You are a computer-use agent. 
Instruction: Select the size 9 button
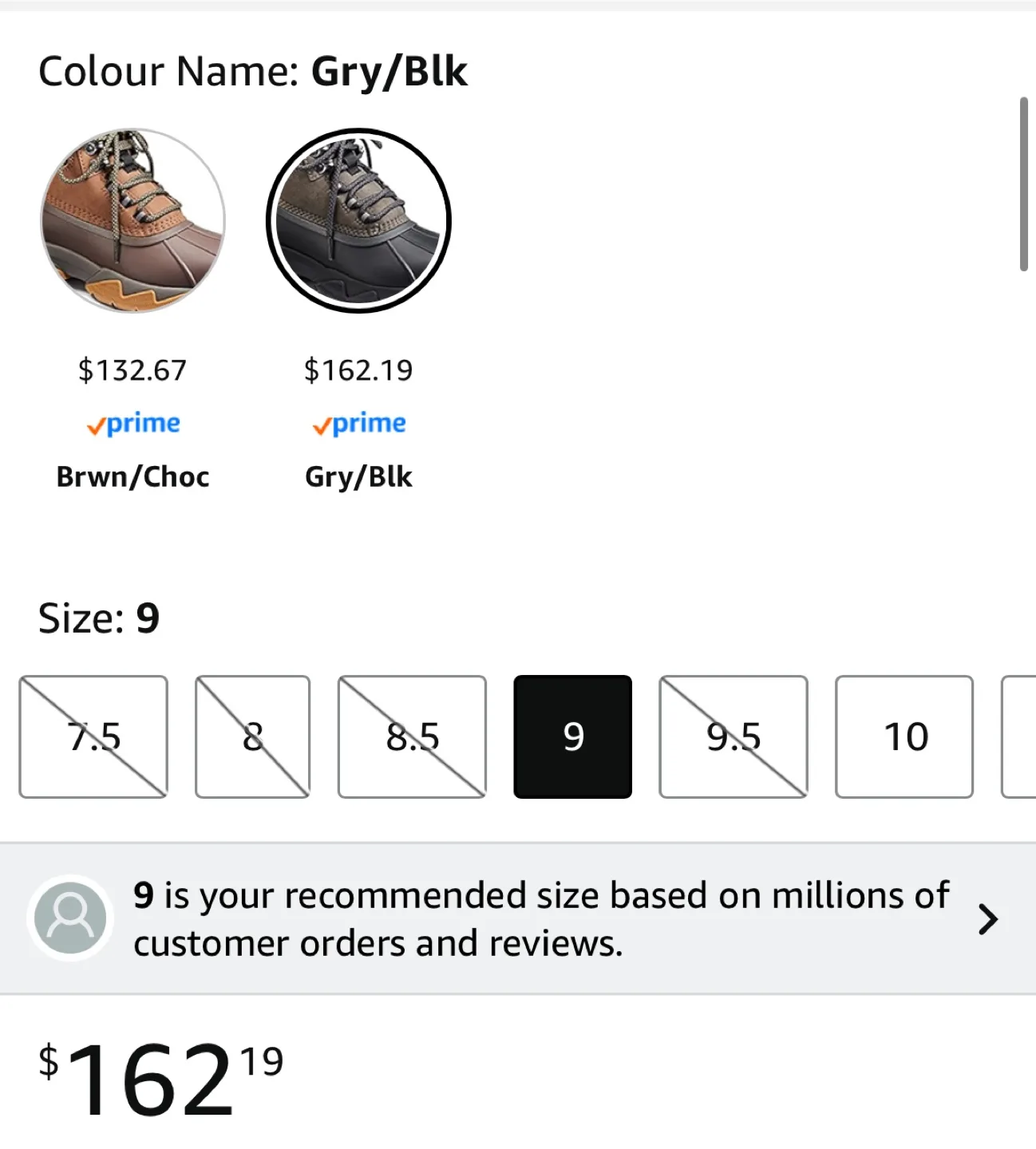[x=572, y=736]
